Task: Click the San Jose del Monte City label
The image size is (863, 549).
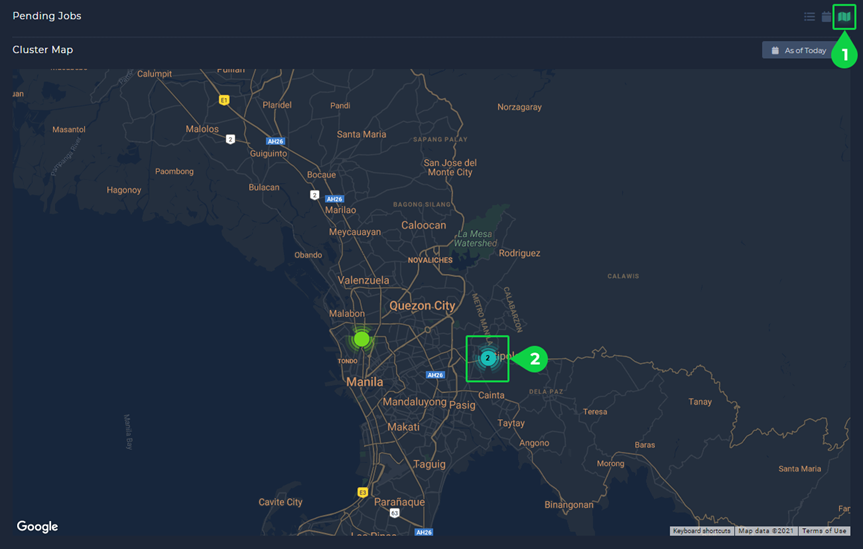Action: click(450, 167)
